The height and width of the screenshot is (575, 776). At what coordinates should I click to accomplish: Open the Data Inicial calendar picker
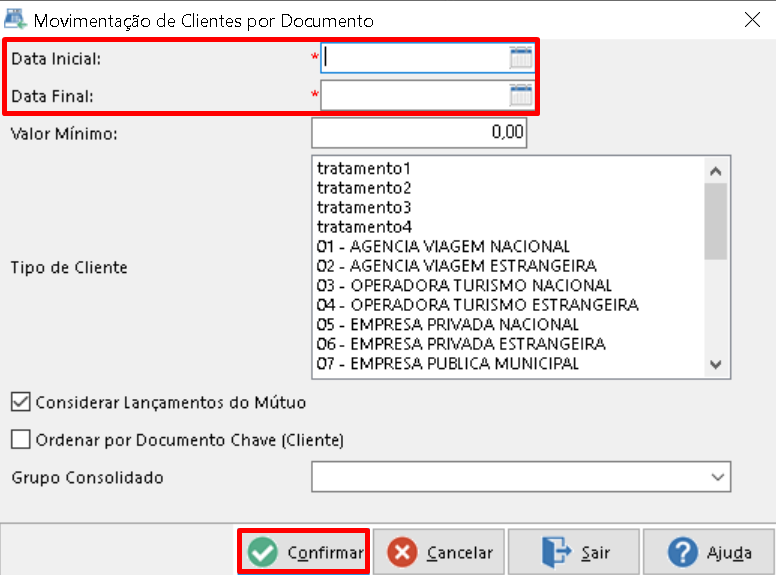tap(521, 58)
